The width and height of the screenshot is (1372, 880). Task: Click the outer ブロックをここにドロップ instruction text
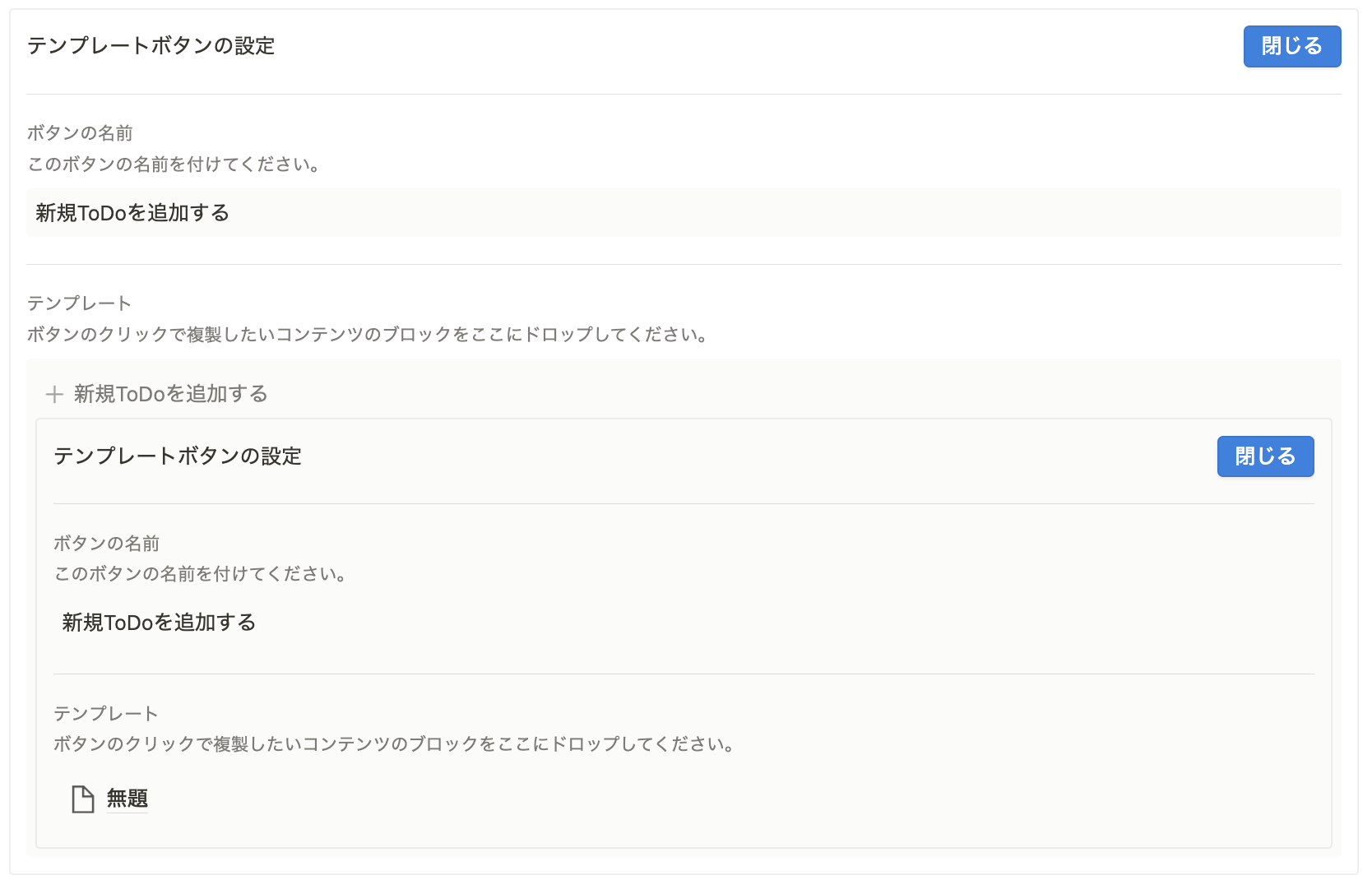(367, 335)
